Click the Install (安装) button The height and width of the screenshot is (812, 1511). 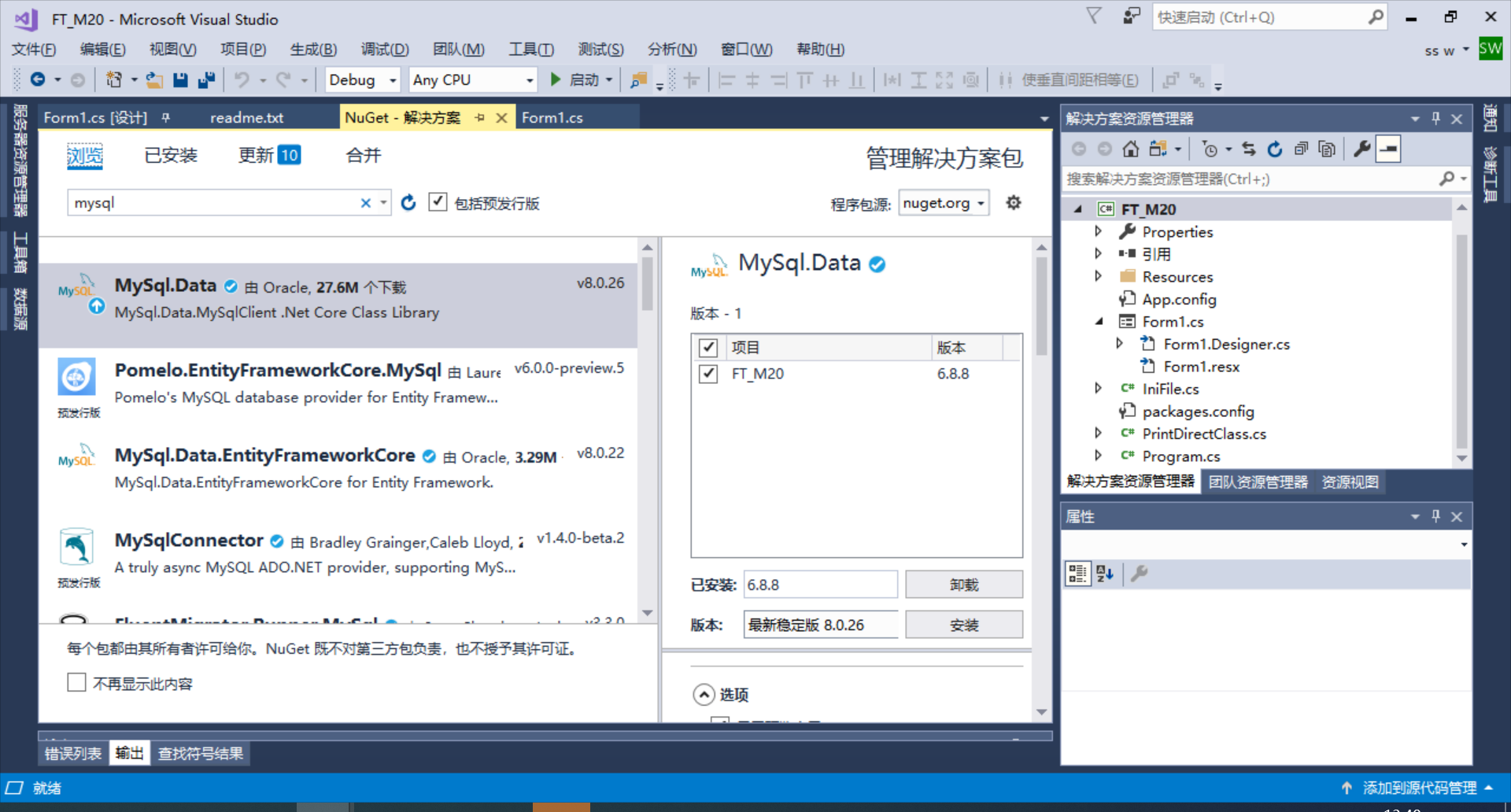964,625
